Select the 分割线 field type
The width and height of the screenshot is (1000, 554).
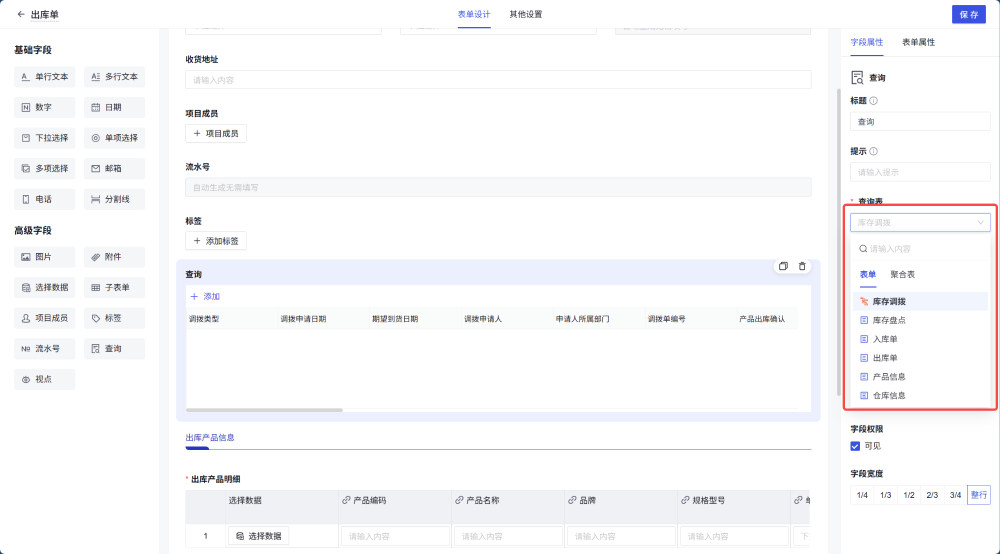pos(114,199)
